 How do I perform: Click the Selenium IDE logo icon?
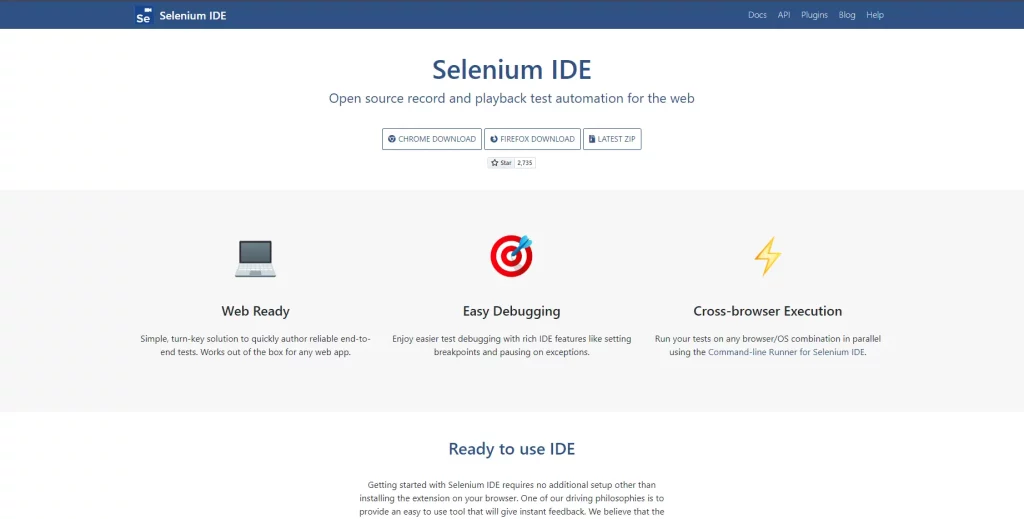(x=144, y=15)
